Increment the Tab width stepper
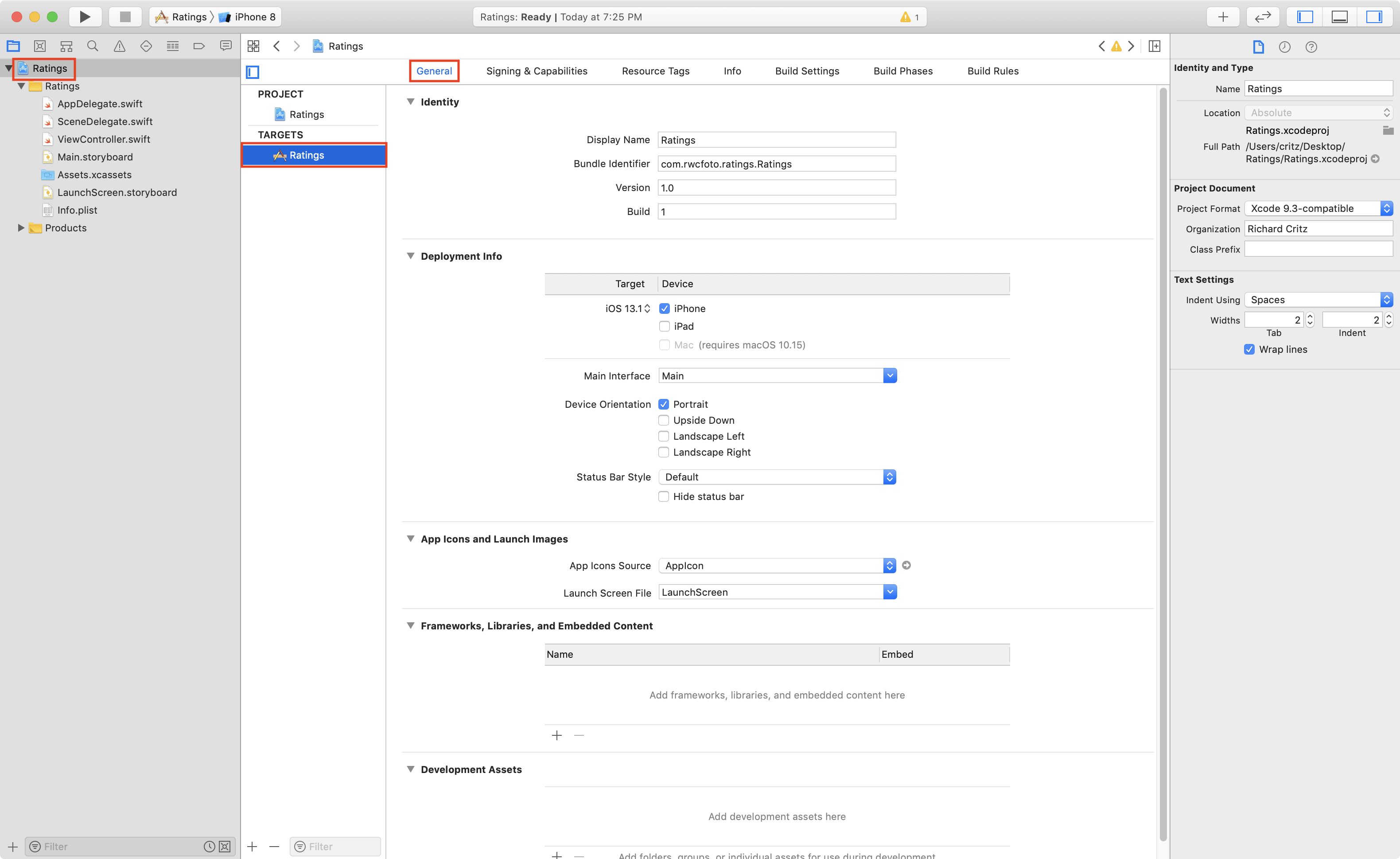Image resolution: width=1400 pixels, height=859 pixels. tap(1310, 316)
